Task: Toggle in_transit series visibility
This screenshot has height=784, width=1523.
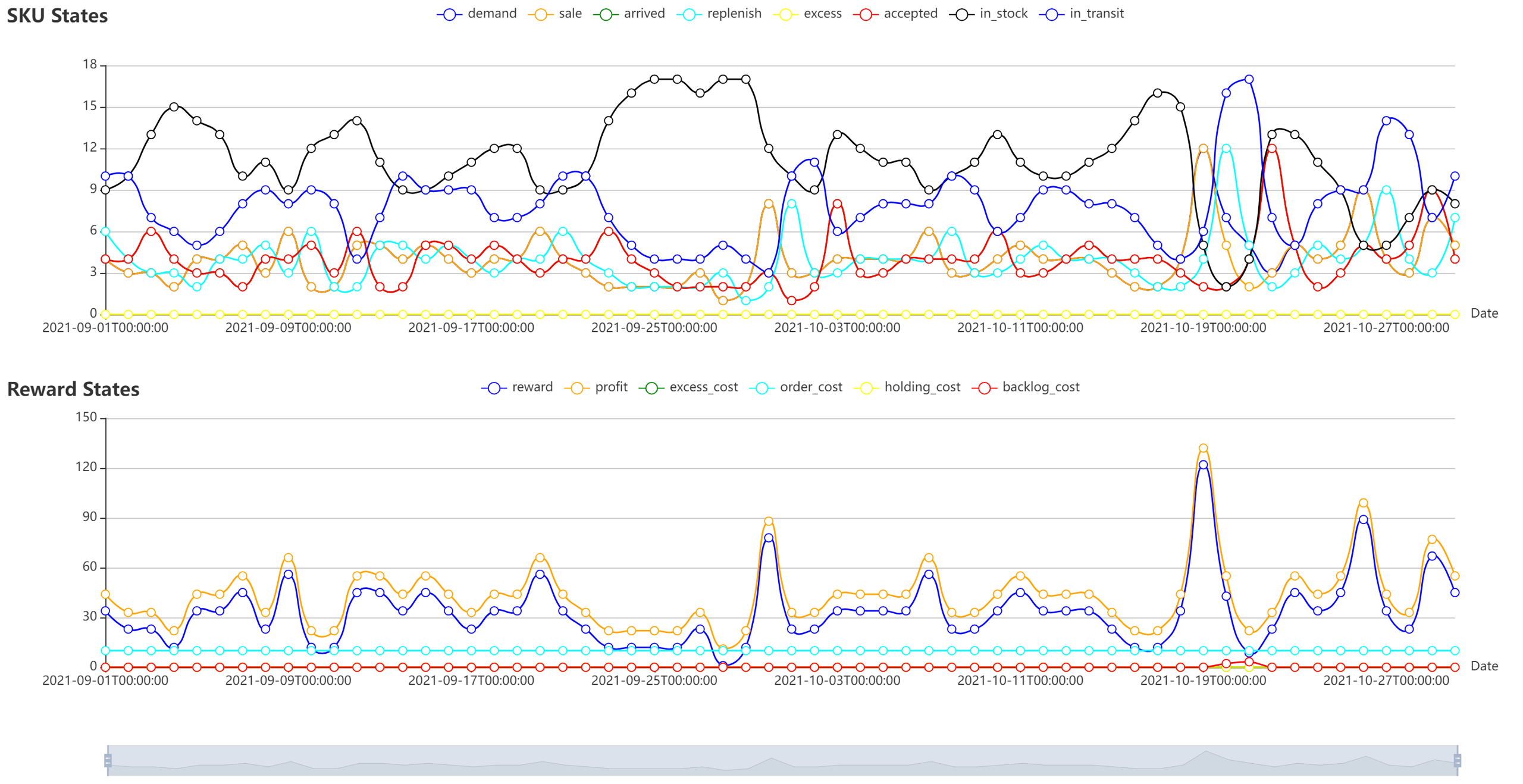Action: (x=1096, y=14)
